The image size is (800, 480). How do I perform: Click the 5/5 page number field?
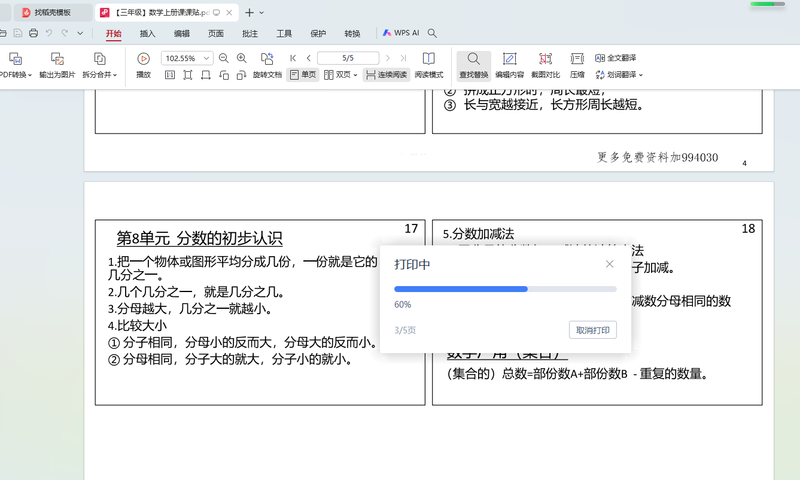tap(348, 59)
